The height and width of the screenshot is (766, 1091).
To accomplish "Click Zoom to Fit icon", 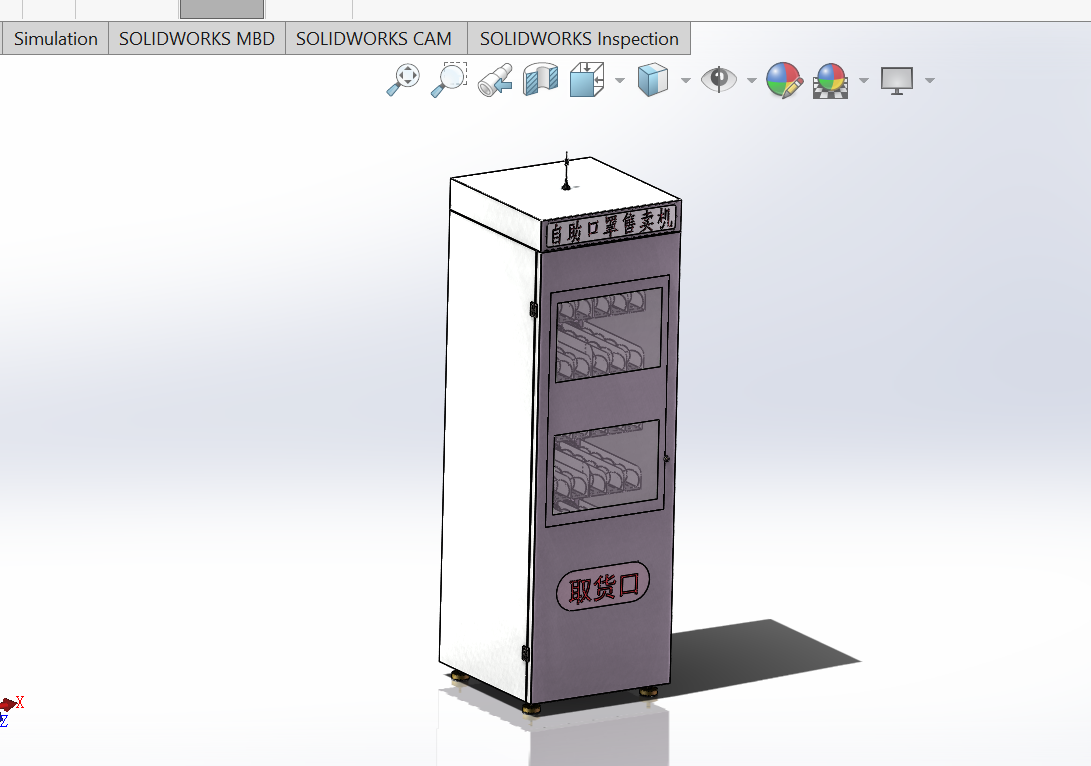I will pos(403,80).
